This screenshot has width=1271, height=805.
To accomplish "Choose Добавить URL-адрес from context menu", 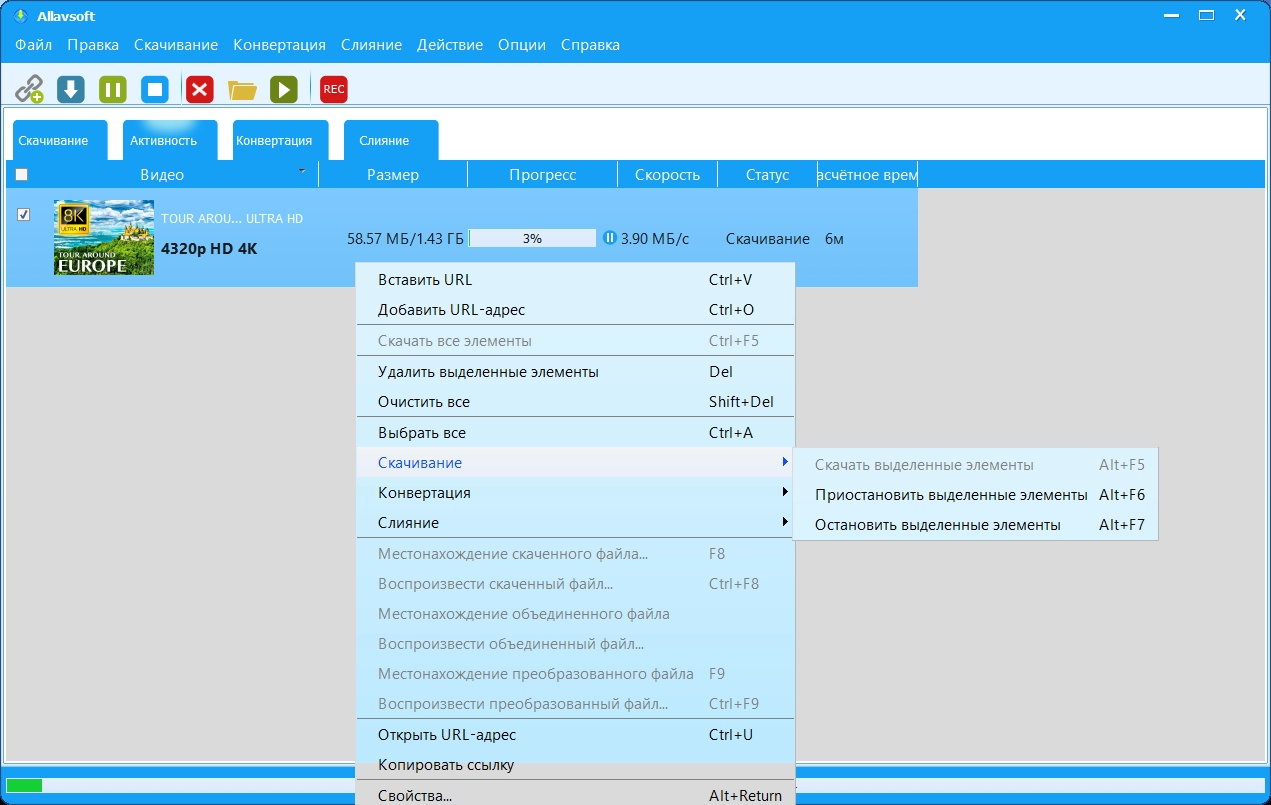I will point(575,310).
